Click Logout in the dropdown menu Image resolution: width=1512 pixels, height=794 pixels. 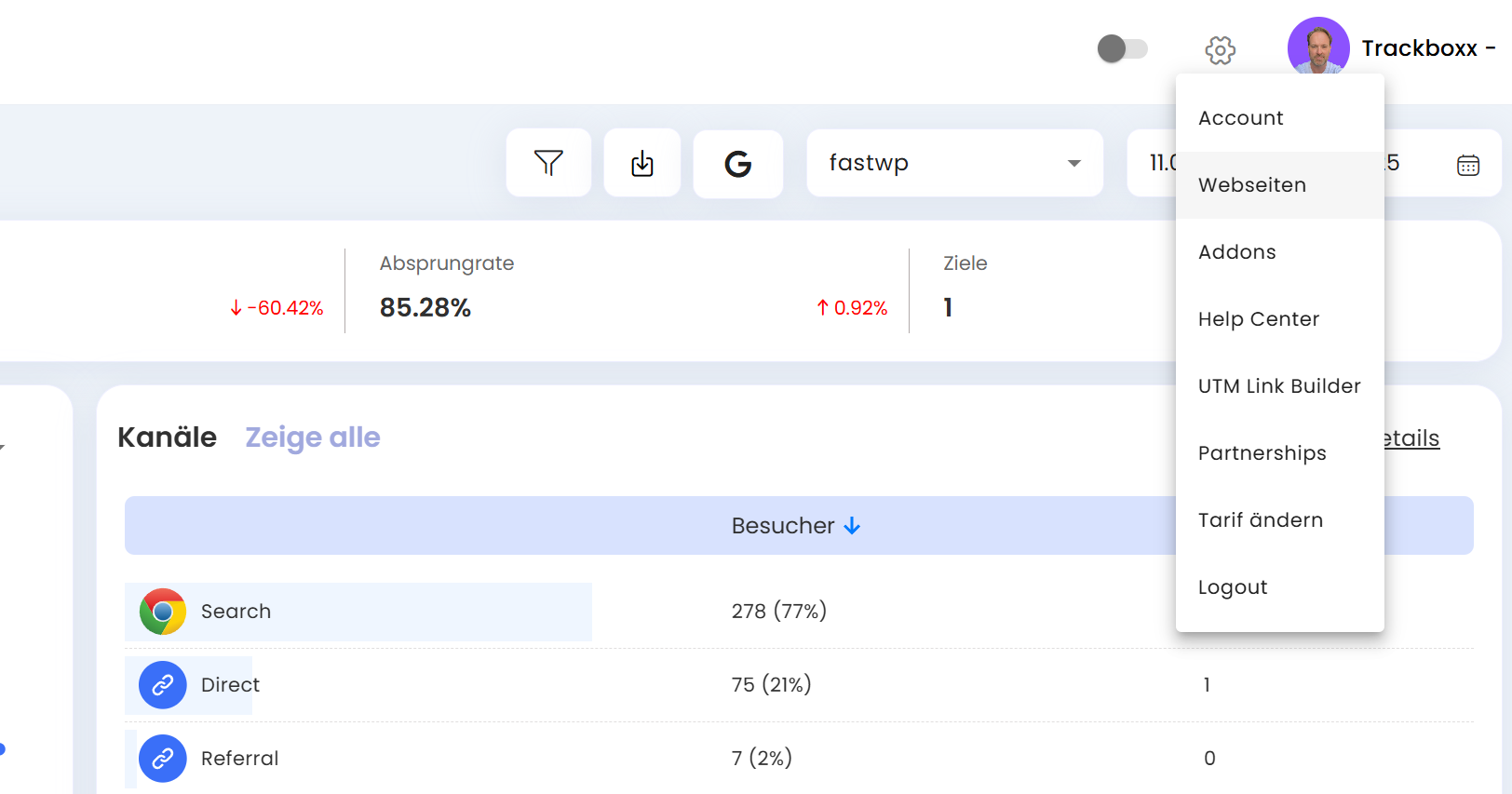pyautogui.click(x=1232, y=587)
